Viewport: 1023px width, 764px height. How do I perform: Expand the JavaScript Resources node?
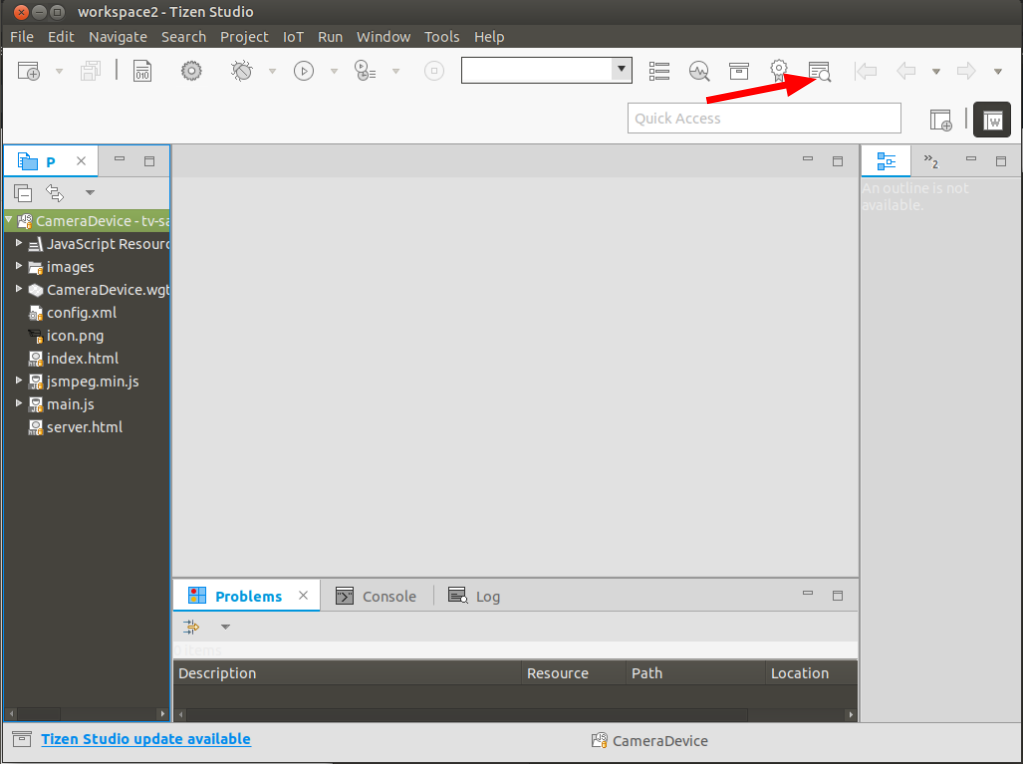19,243
